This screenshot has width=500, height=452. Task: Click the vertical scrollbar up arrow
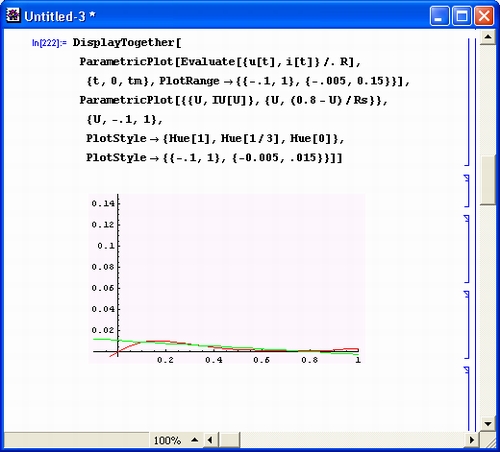point(488,37)
